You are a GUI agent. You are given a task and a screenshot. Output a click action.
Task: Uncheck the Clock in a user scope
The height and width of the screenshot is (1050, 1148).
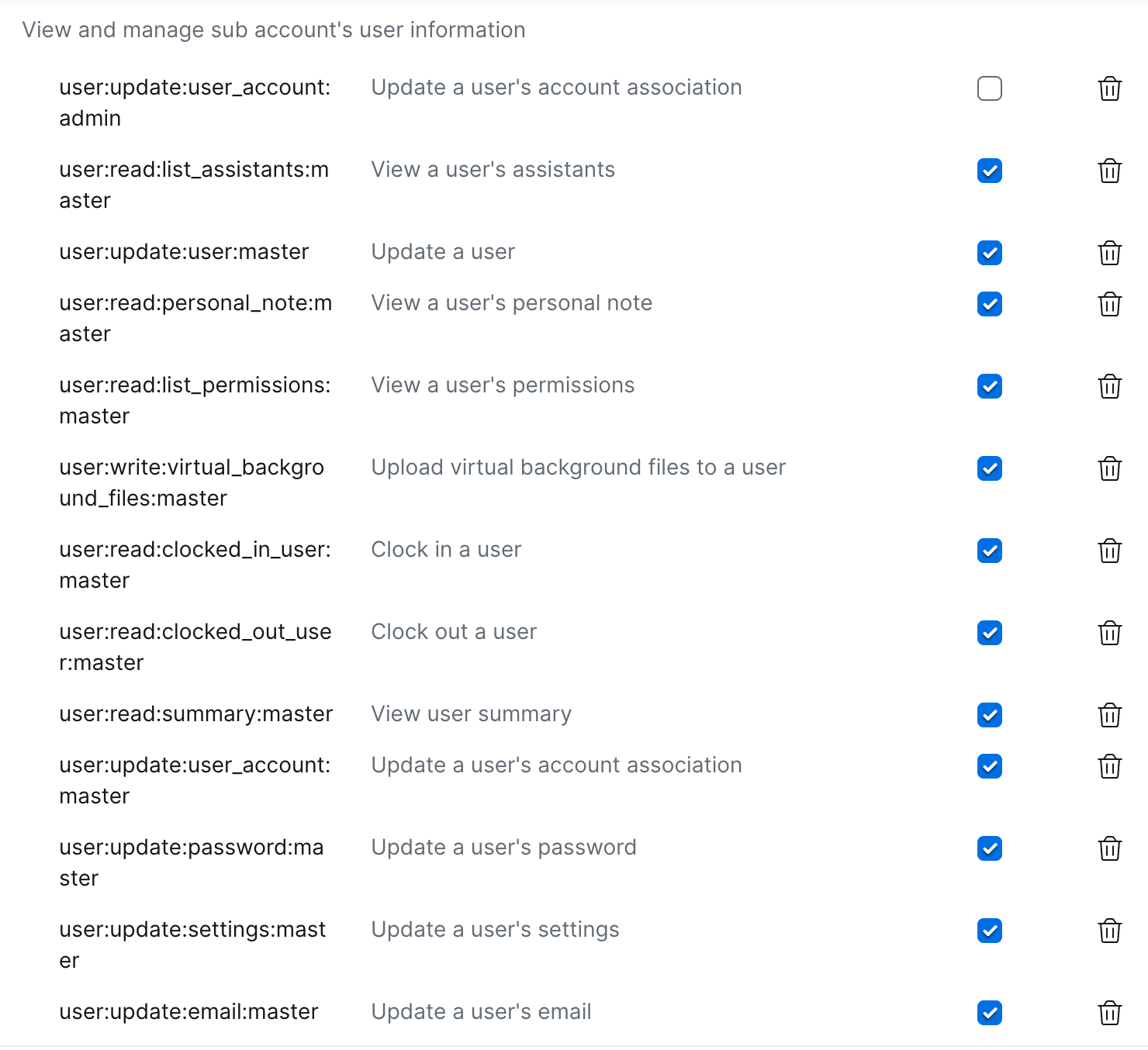[990, 551]
